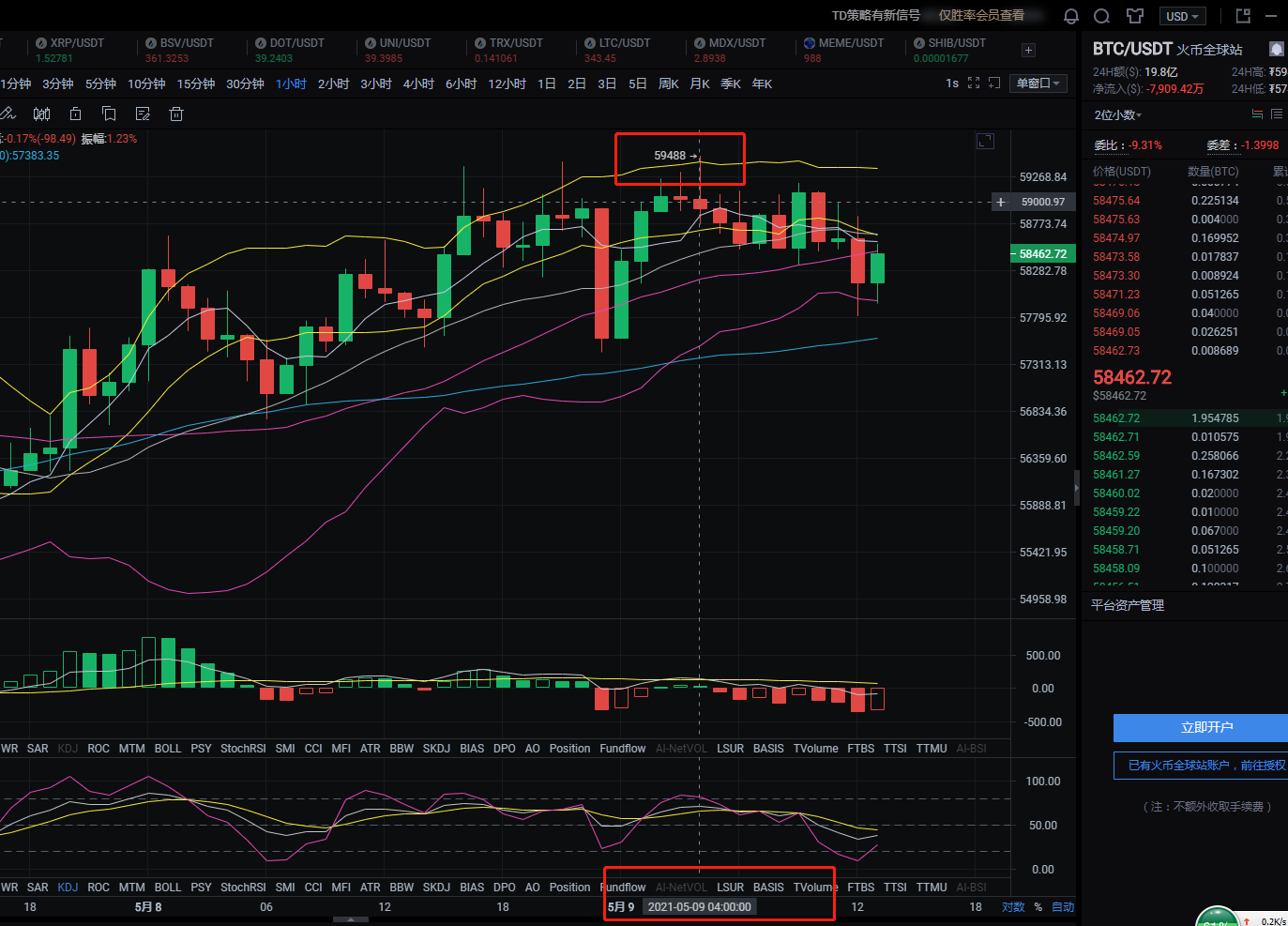Image resolution: width=1288 pixels, height=926 pixels.
Task: Open the 2位小数 decimal precision dropdown
Action: click(1117, 114)
